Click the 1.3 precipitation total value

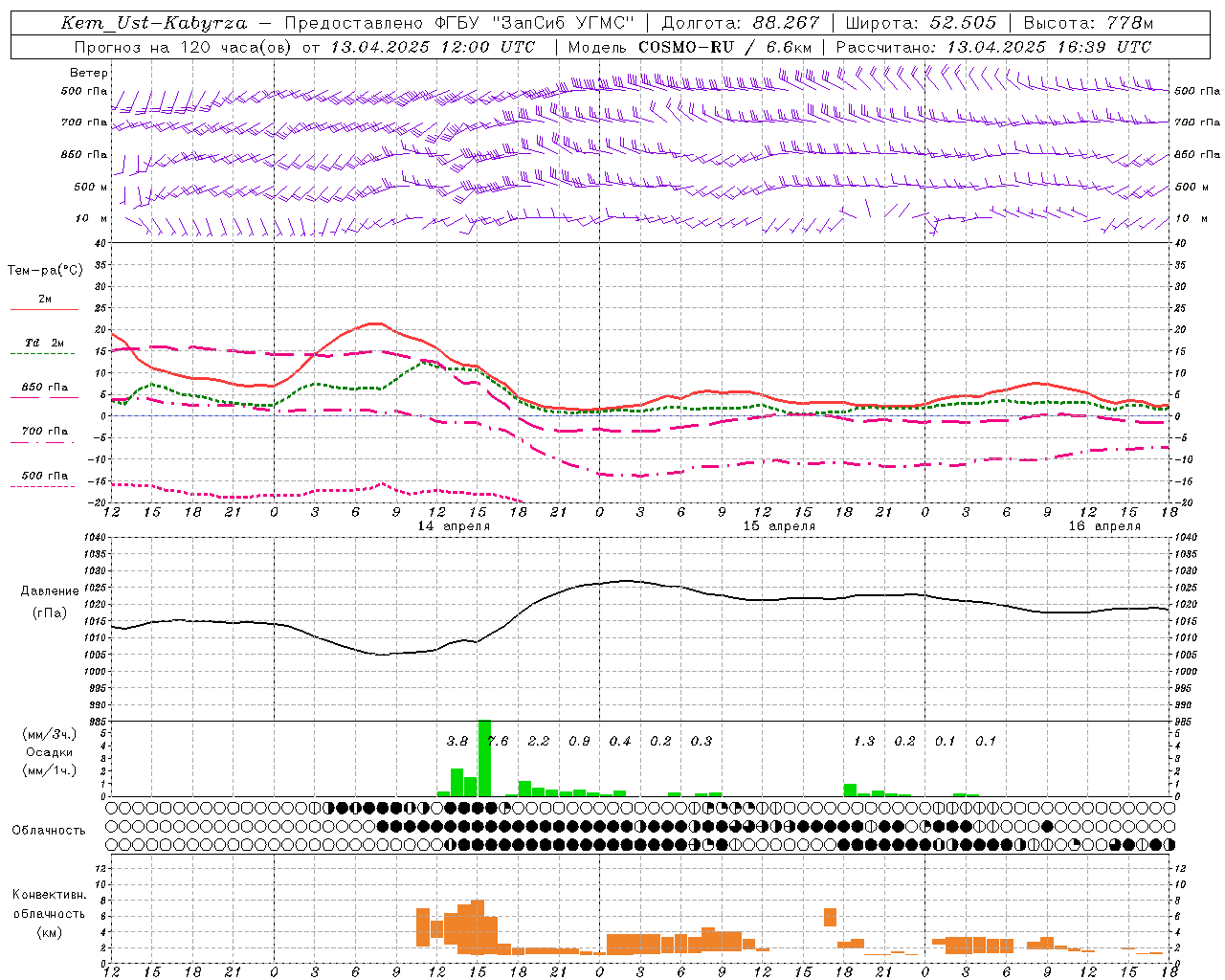(x=864, y=741)
